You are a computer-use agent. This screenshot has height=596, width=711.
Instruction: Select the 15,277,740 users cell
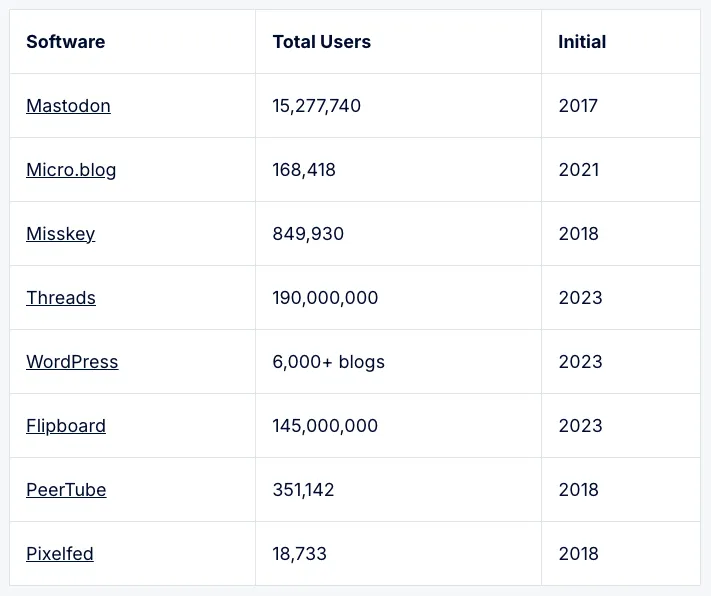tap(316, 106)
